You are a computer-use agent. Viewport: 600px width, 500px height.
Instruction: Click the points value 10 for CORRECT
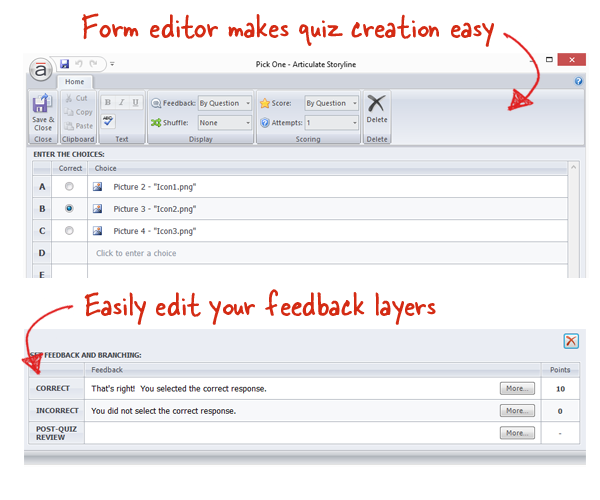pos(560,389)
